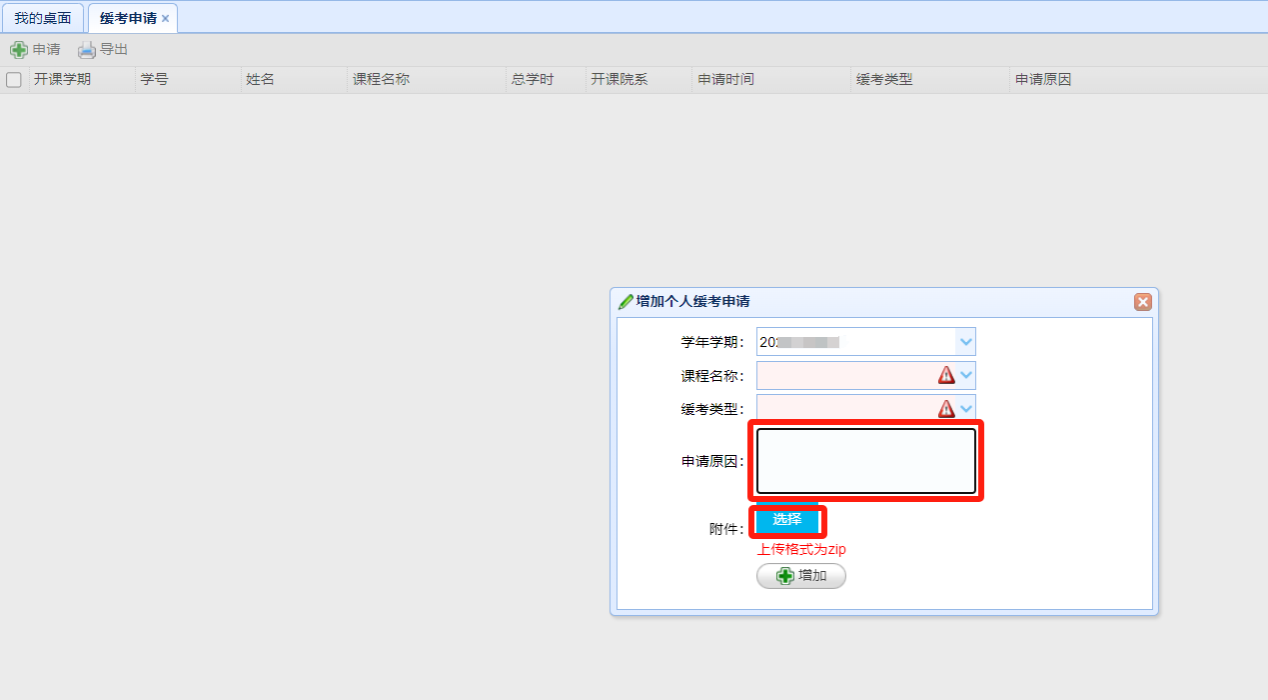This screenshot has height=700, width=1268.
Task: Switch to the 我的桌面 tab
Action: (x=42, y=19)
